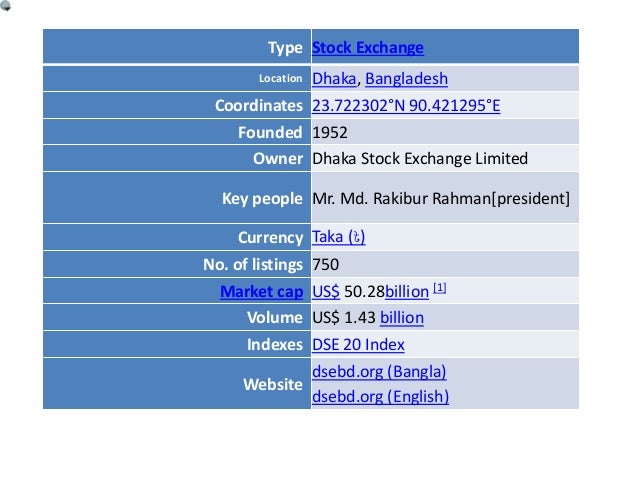Screen dimensions: 638x479
Task: Click the billion link in Volume row
Action: click(x=402, y=317)
